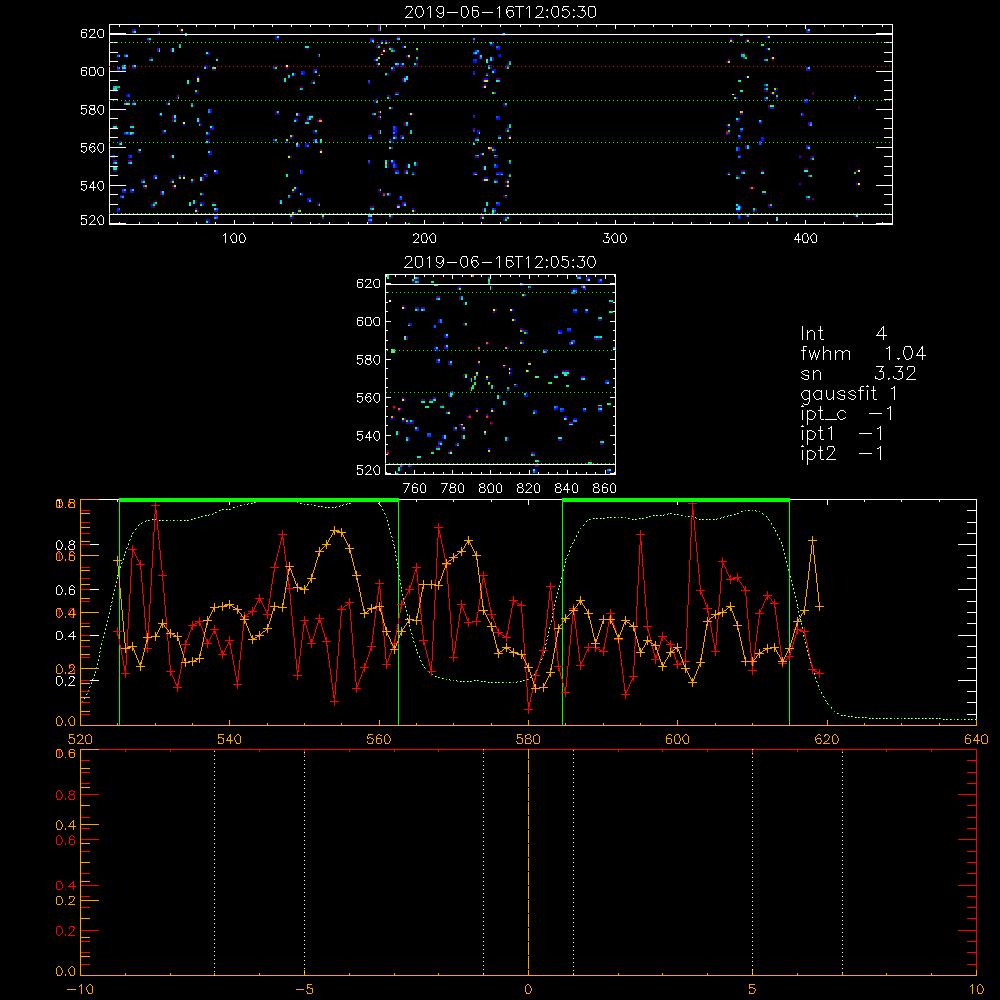This screenshot has height=1000, width=1000.
Task: Click the '540' x-axis label of profile plot
Action: 229,740
